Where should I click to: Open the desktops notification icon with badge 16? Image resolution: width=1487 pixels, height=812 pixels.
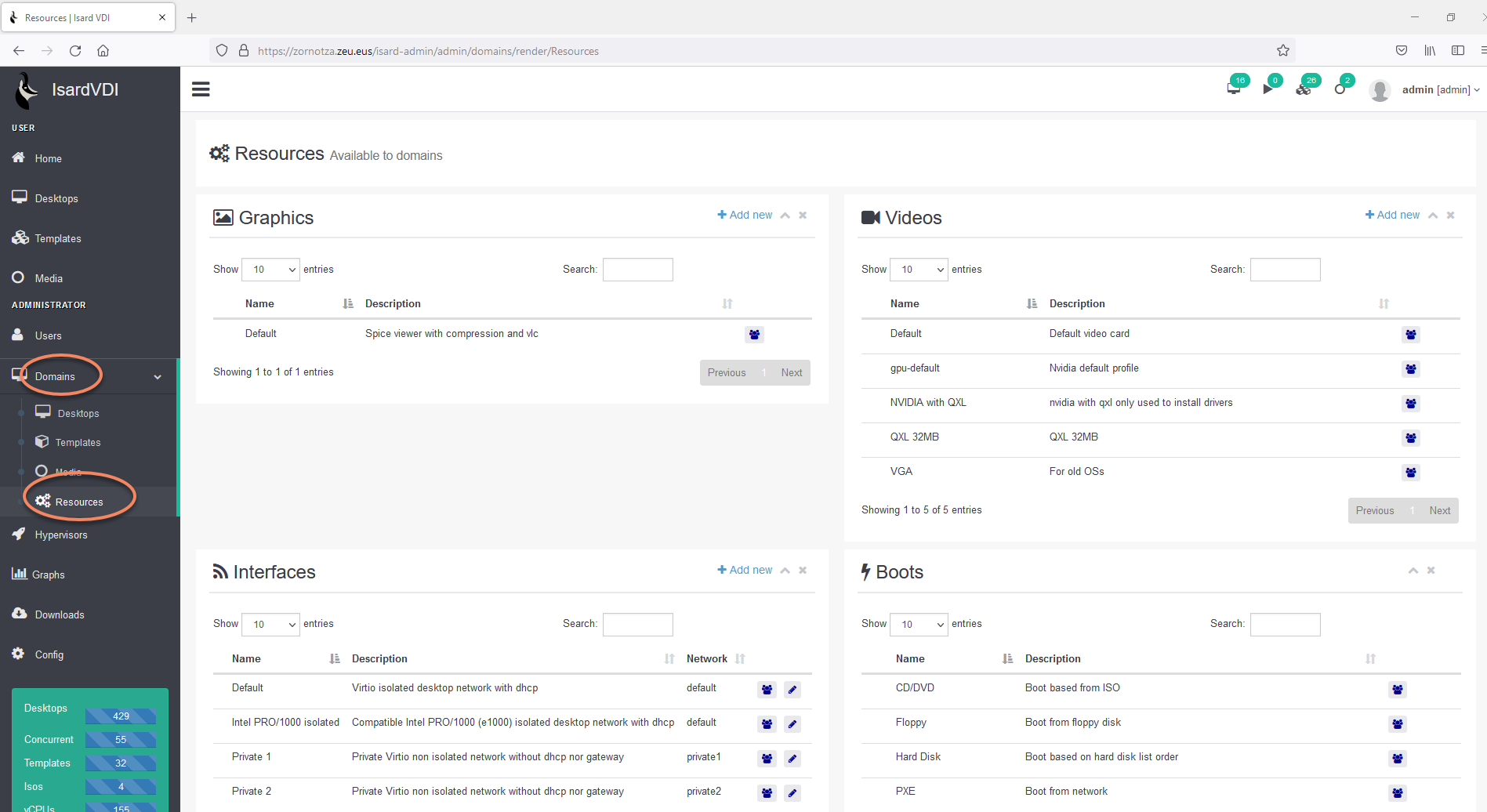(x=1234, y=89)
